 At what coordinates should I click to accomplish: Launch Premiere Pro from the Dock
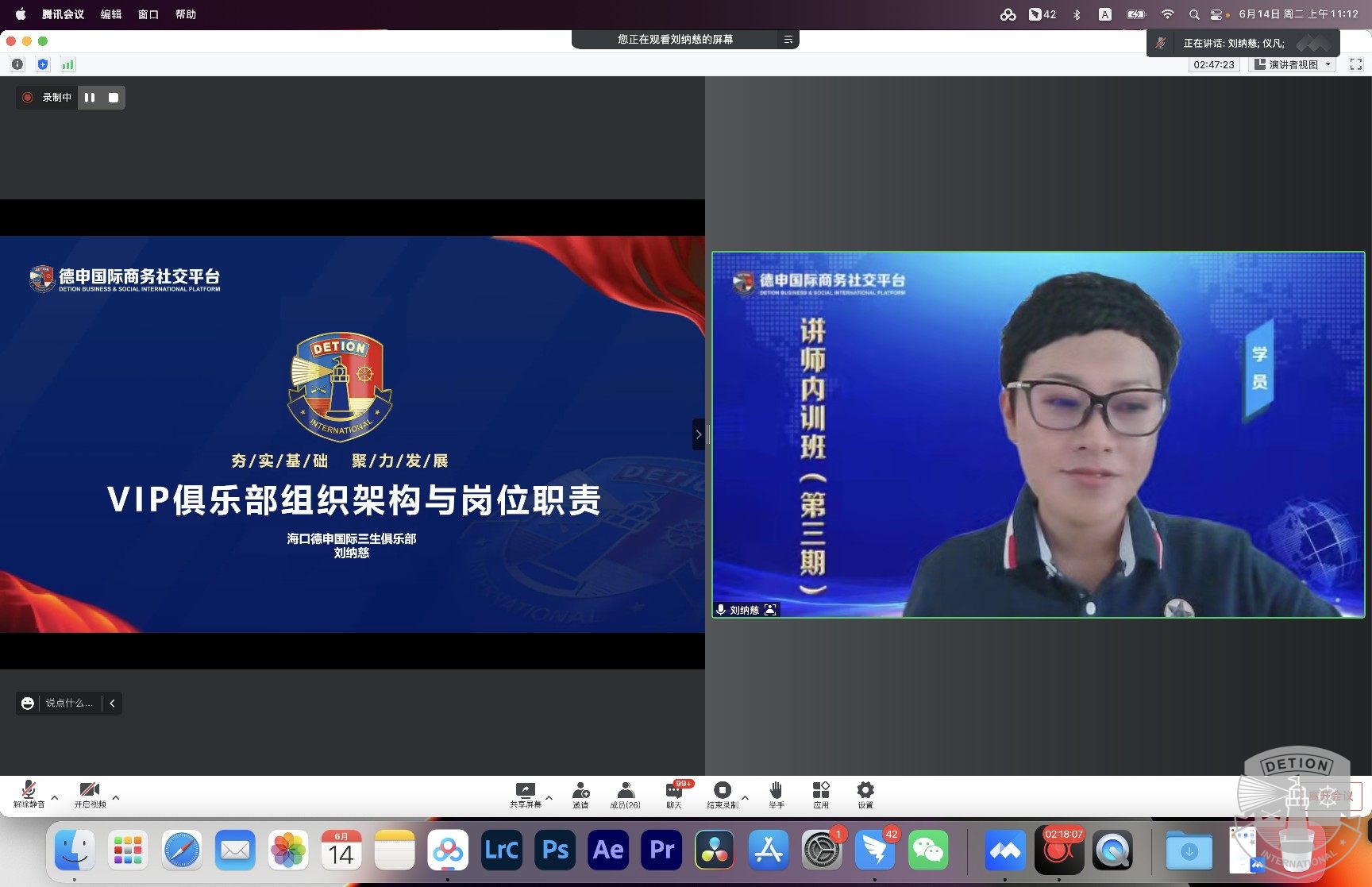click(x=661, y=850)
